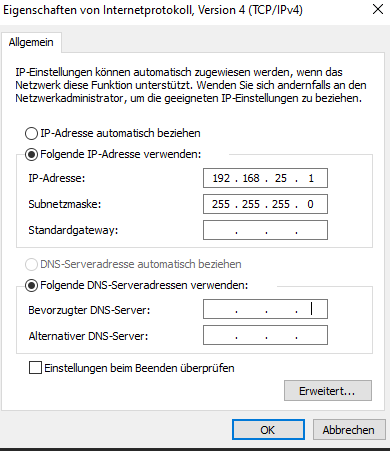This screenshot has width=390, height=451.
Task: Click the first octet 255 of Subnetzmaske
Action: 221,204
